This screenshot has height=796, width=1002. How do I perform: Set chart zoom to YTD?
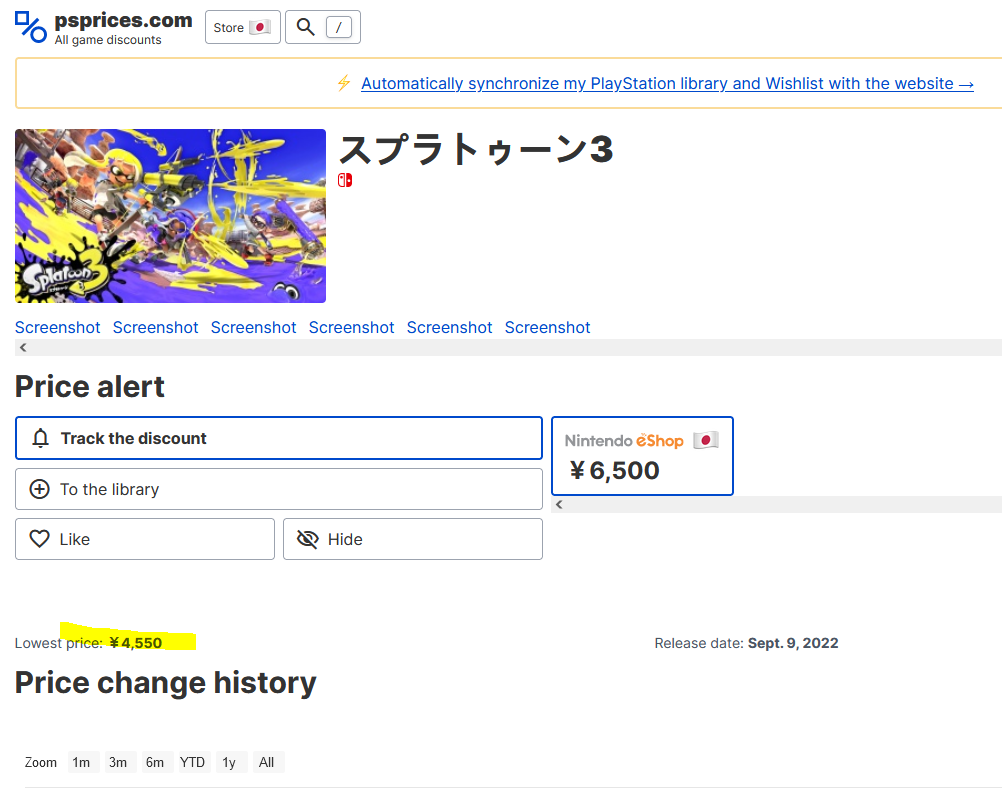point(192,762)
